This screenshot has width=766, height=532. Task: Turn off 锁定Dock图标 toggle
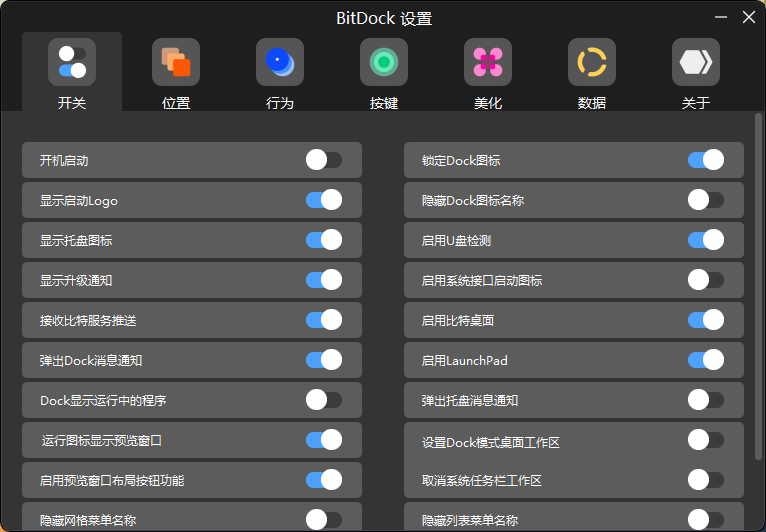pos(706,160)
